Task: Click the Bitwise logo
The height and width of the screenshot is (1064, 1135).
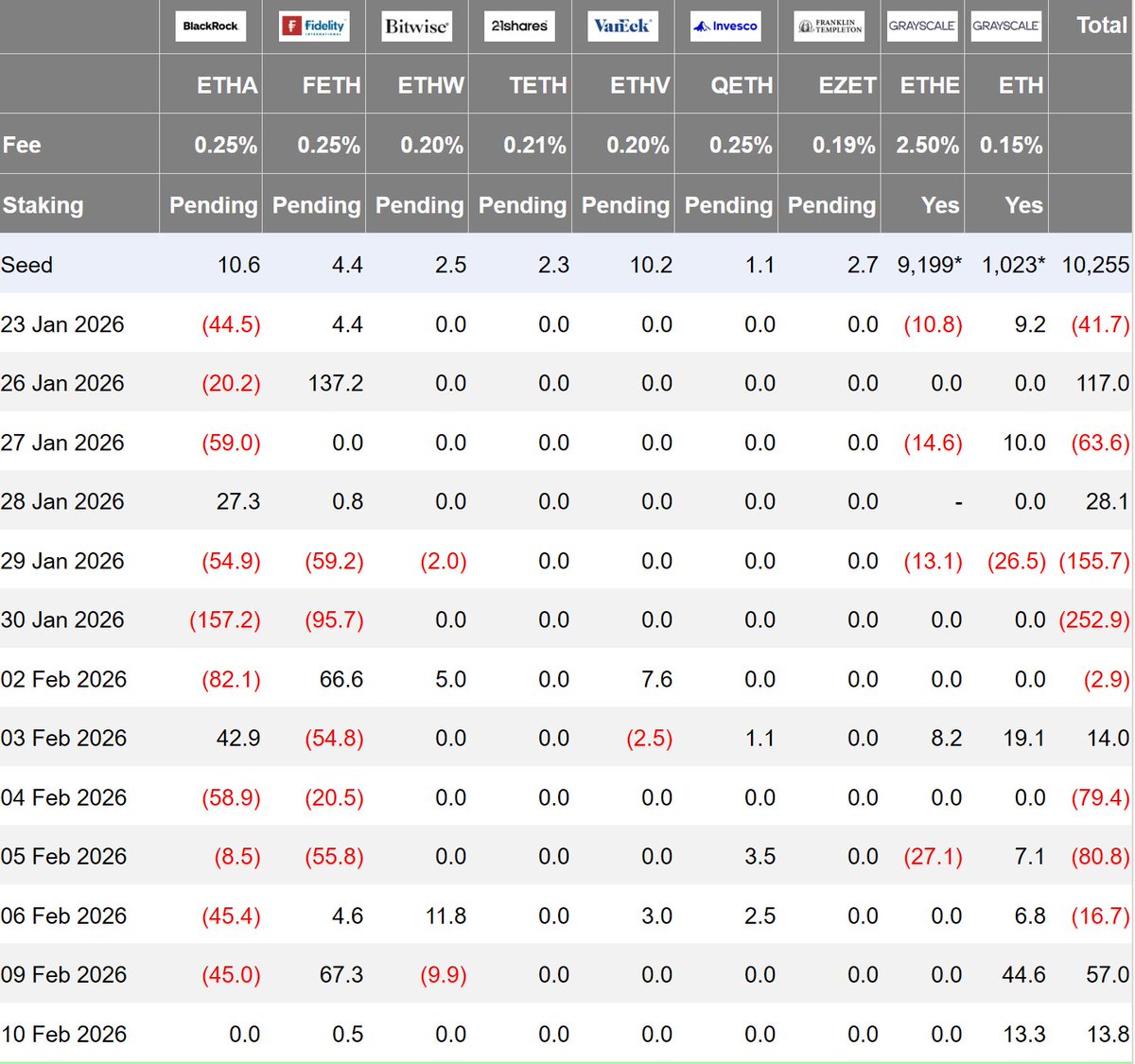Action: [x=416, y=26]
